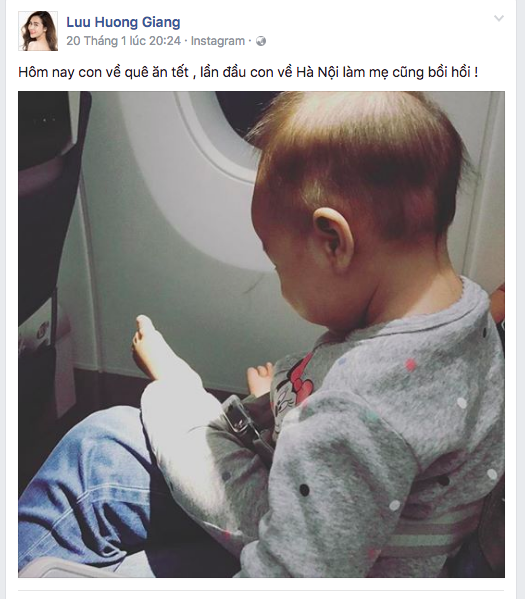Click the time 20:24 in the post header
The height and width of the screenshot is (599, 525).
(x=165, y=41)
